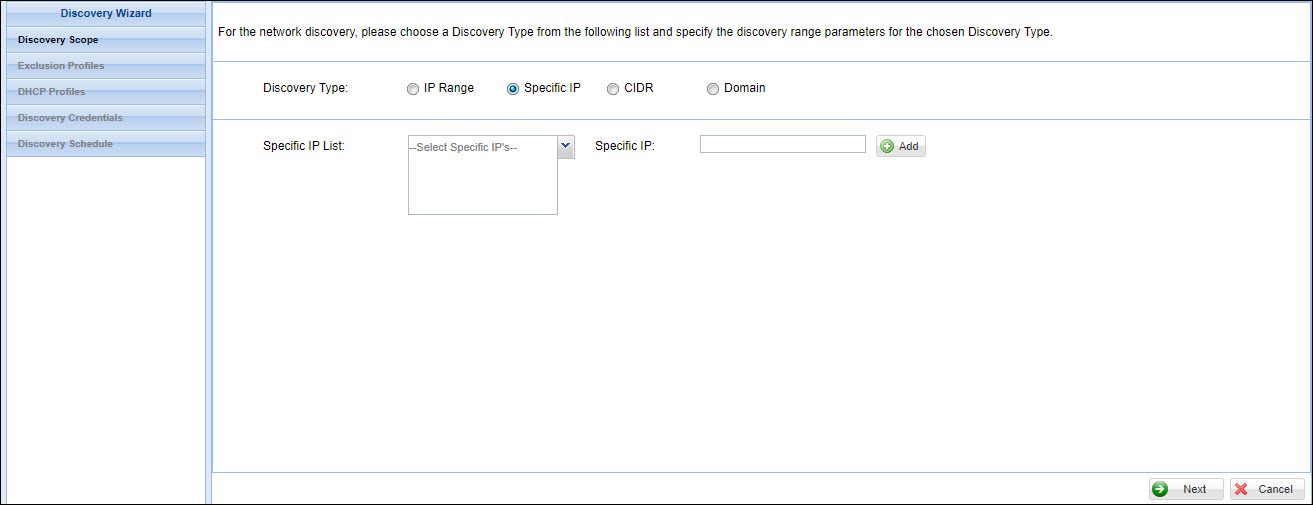Switch to the DHCP Profiles step

52,92
